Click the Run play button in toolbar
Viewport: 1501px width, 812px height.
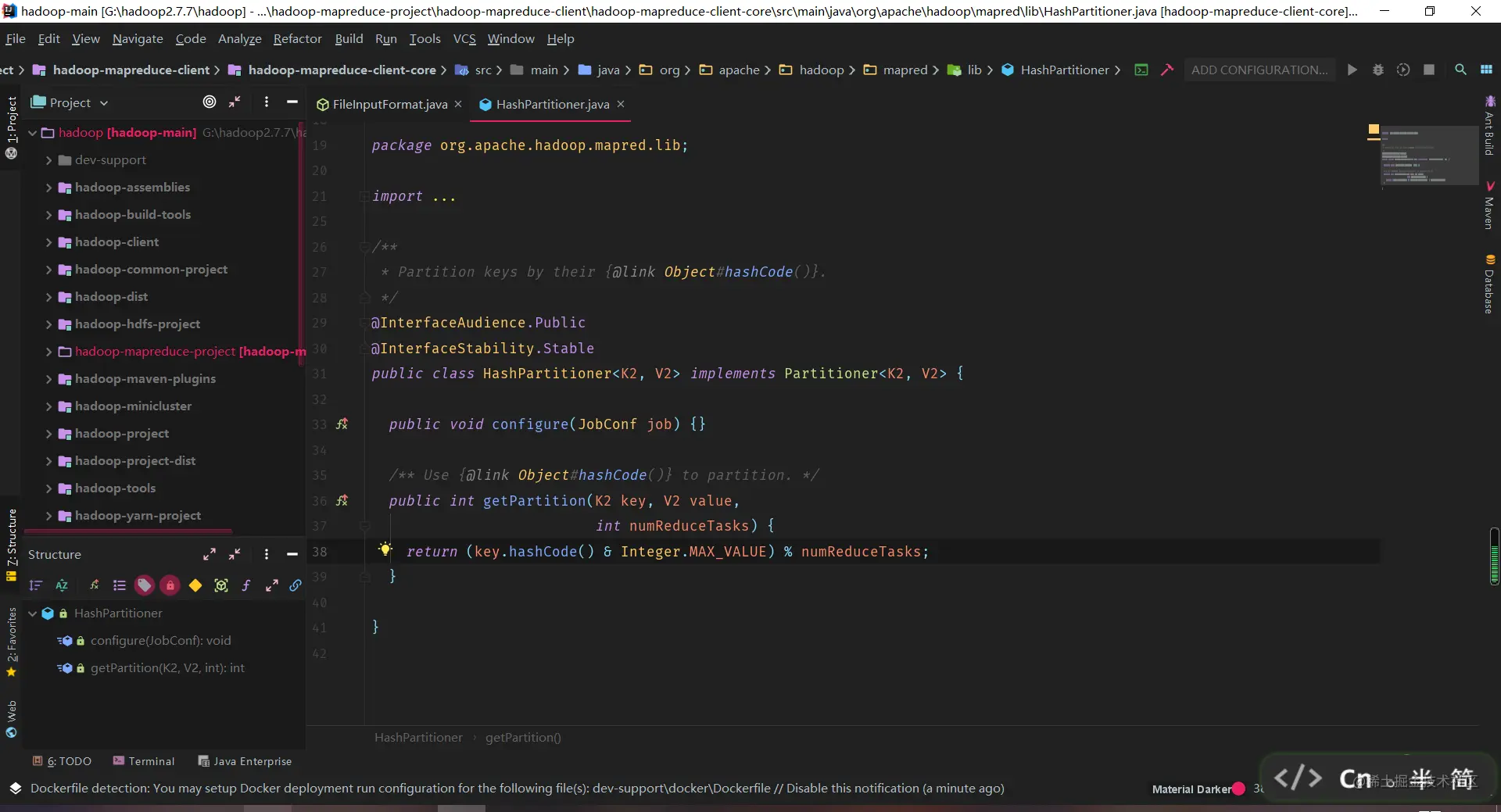point(1352,70)
